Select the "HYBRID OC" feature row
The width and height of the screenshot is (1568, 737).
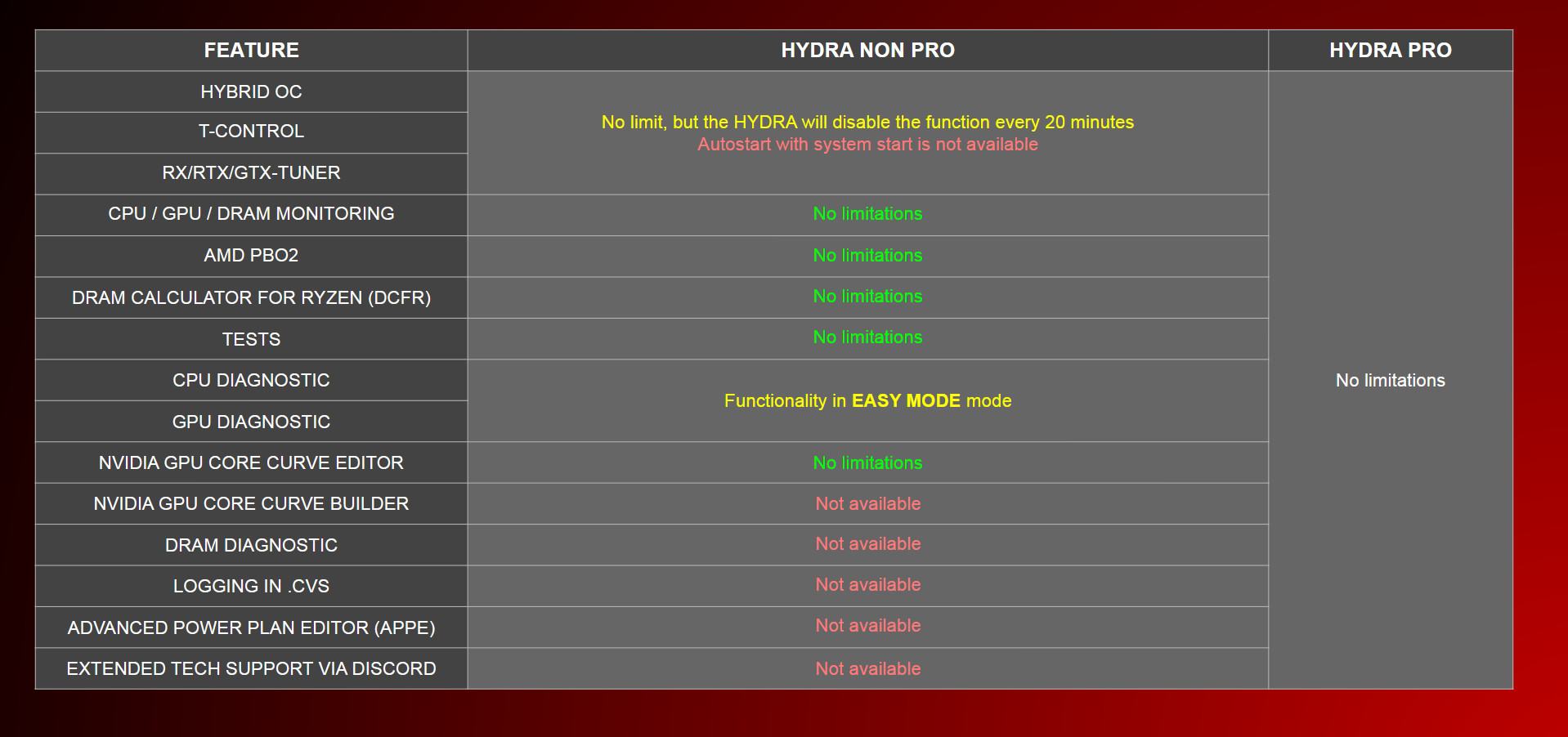(x=251, y=92)
